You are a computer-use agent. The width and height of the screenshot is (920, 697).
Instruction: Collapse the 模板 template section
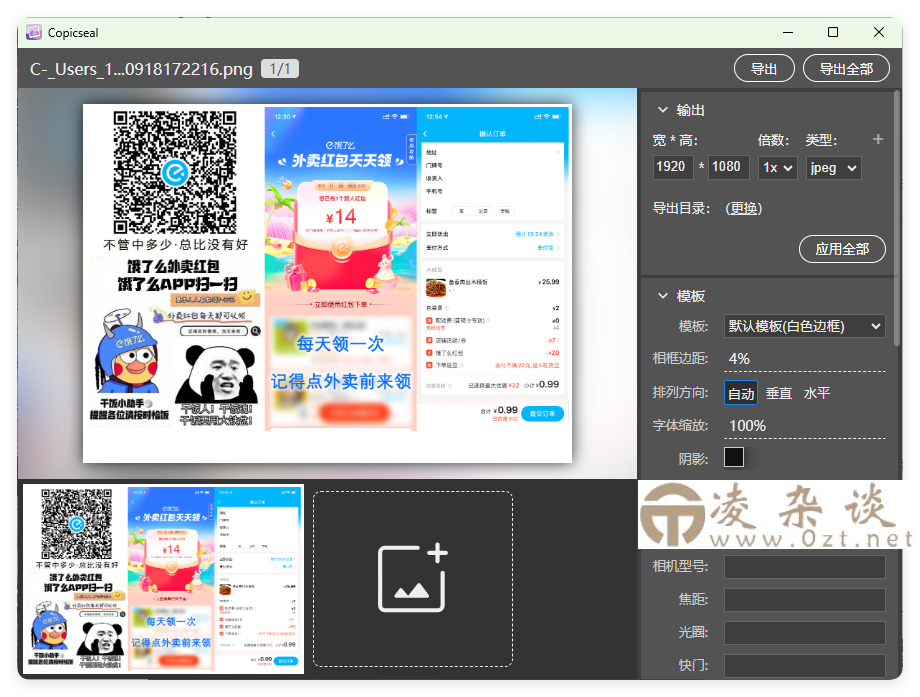pos(663,296)
